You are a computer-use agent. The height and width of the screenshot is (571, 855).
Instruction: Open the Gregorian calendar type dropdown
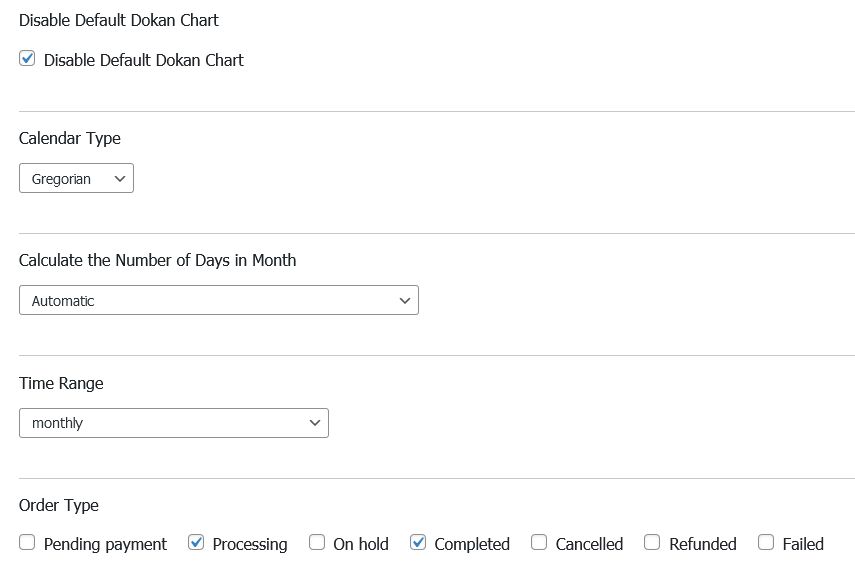76,179
